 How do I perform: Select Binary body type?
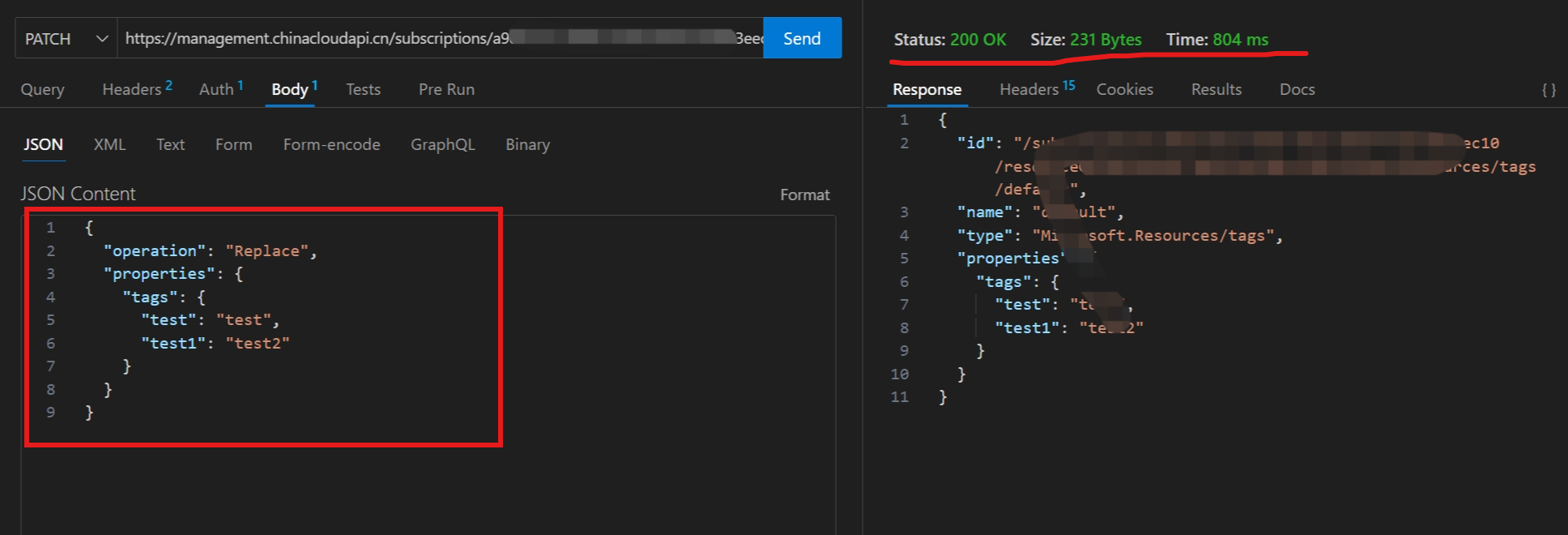(x=527, y=144)
